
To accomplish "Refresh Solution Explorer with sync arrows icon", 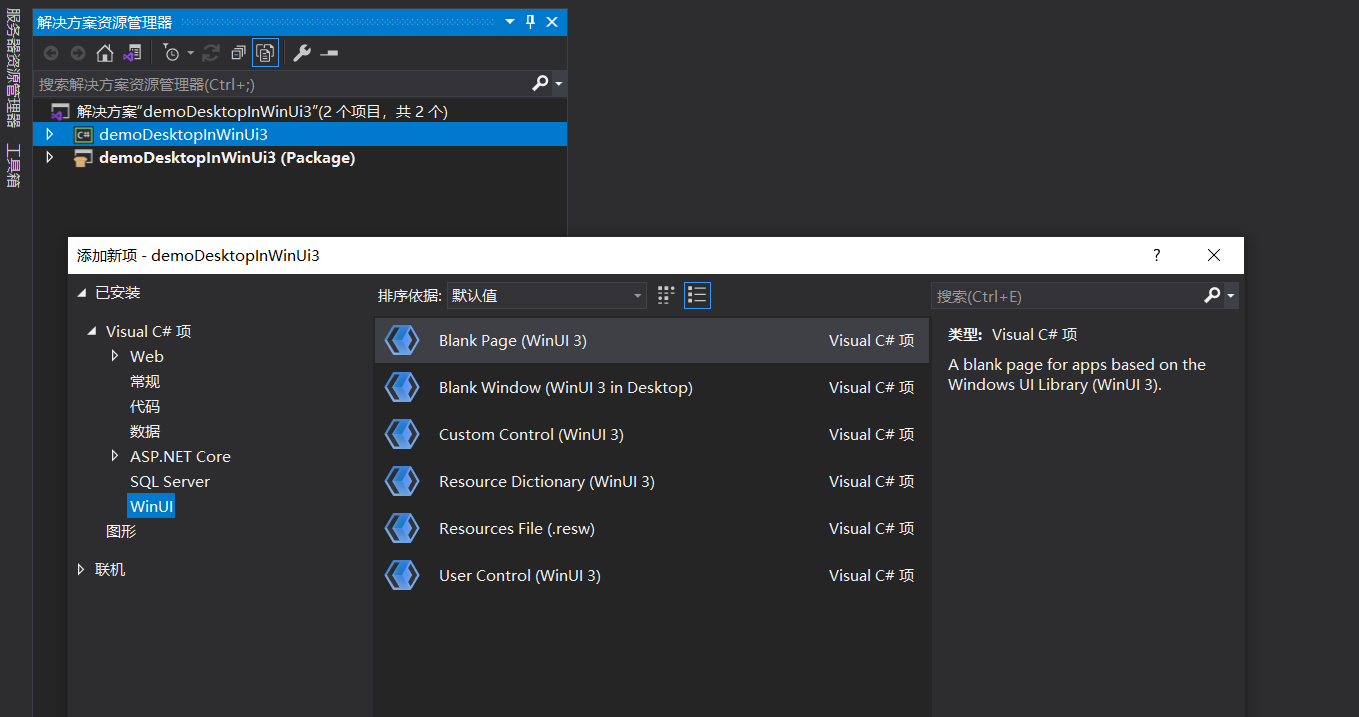I will 211,53.
